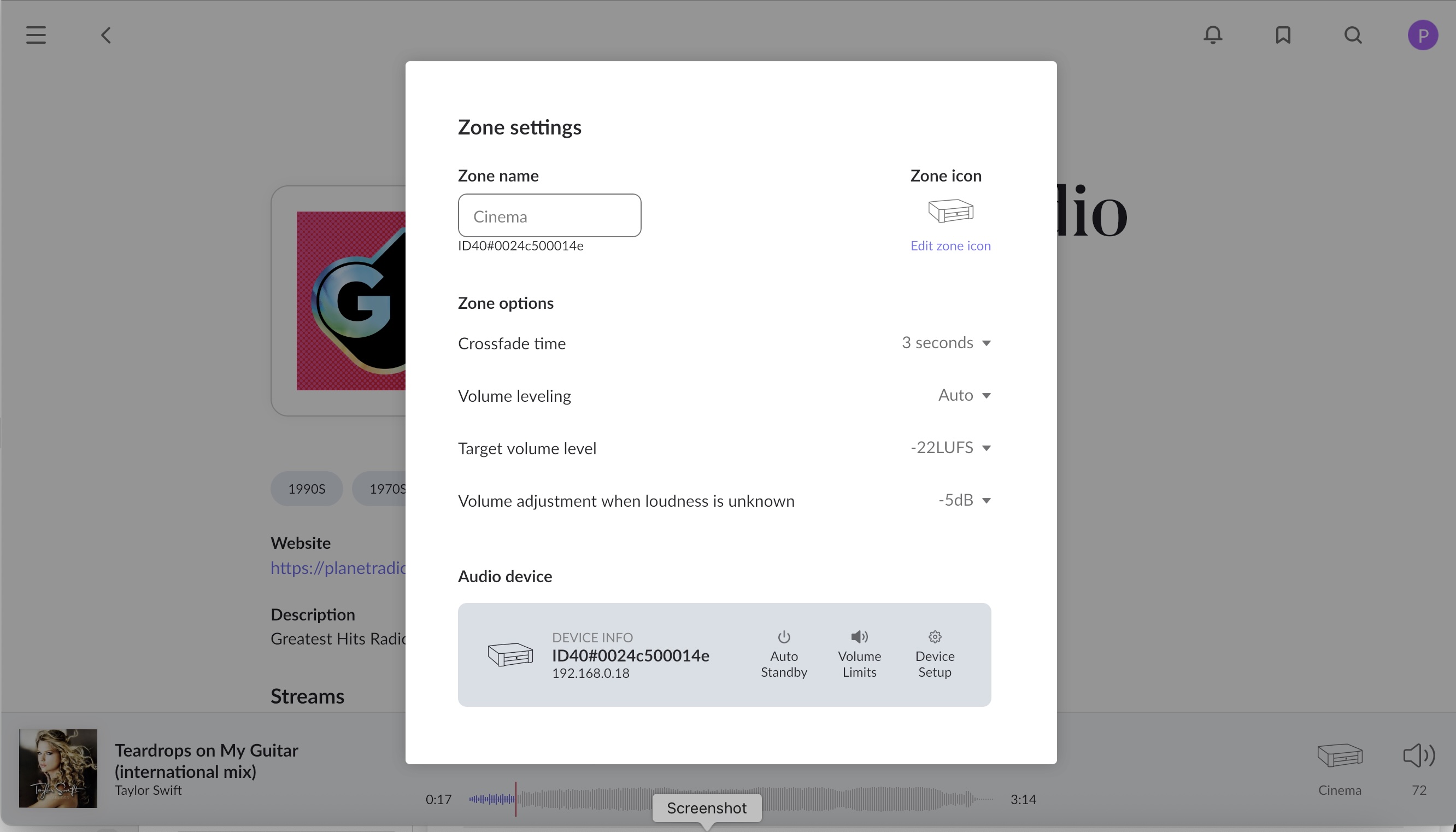
Task: Click the Taylor Swift album artwork thumbnail
Action: [x=58, y=768]
